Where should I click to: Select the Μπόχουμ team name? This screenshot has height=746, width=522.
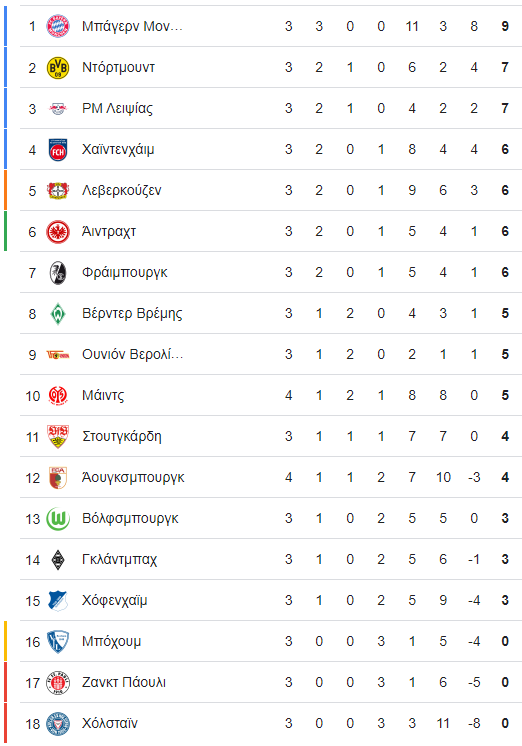pyautogui.click(x=111, y=641)
